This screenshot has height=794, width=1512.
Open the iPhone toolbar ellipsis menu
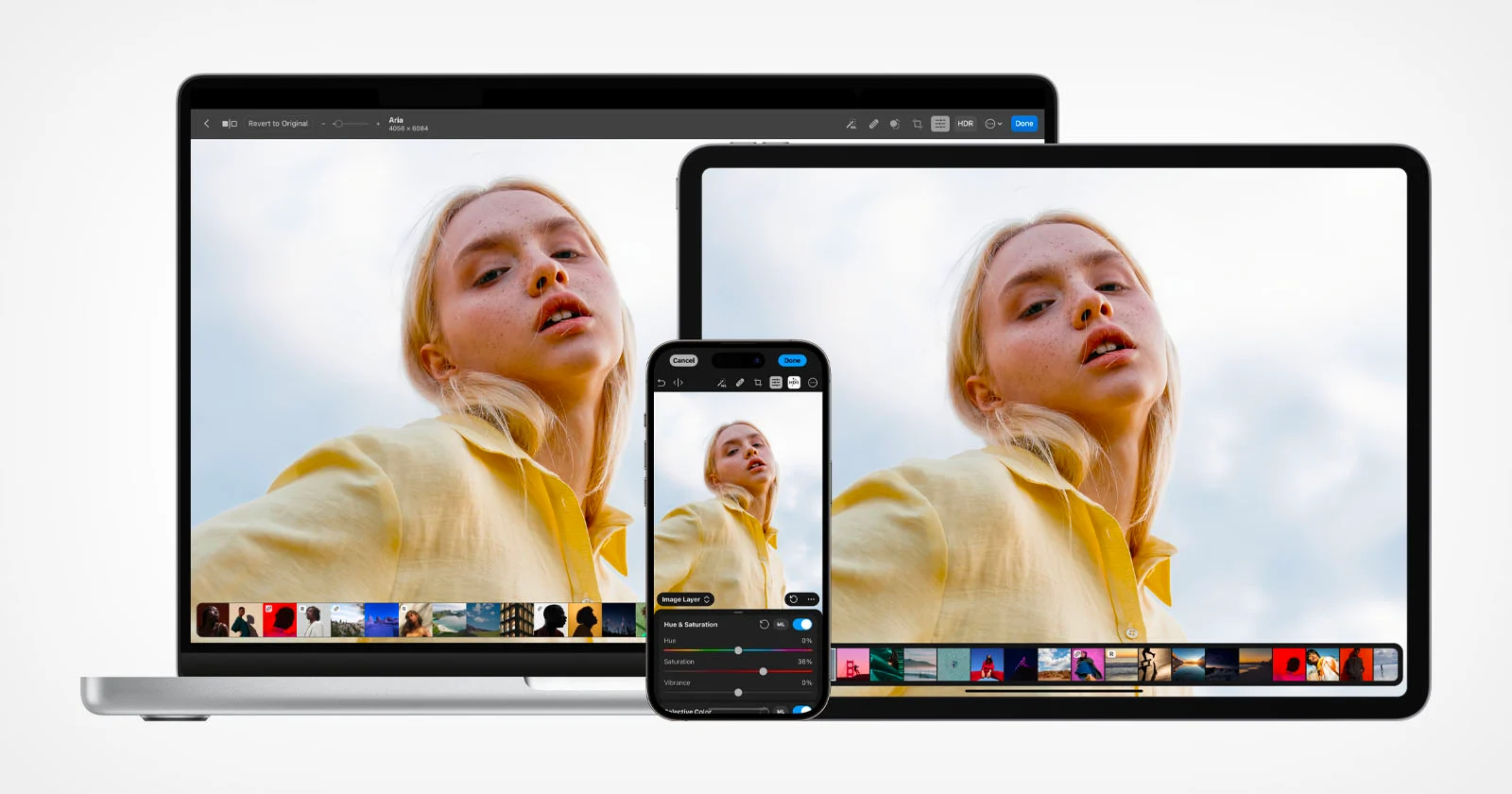coord(813,383)
